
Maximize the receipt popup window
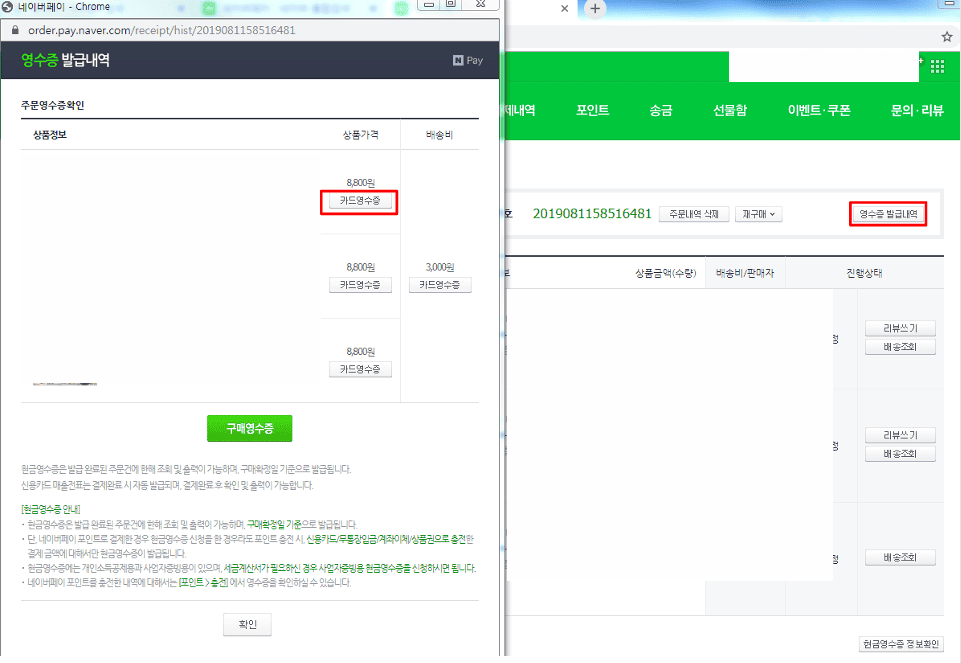(451, 4)
